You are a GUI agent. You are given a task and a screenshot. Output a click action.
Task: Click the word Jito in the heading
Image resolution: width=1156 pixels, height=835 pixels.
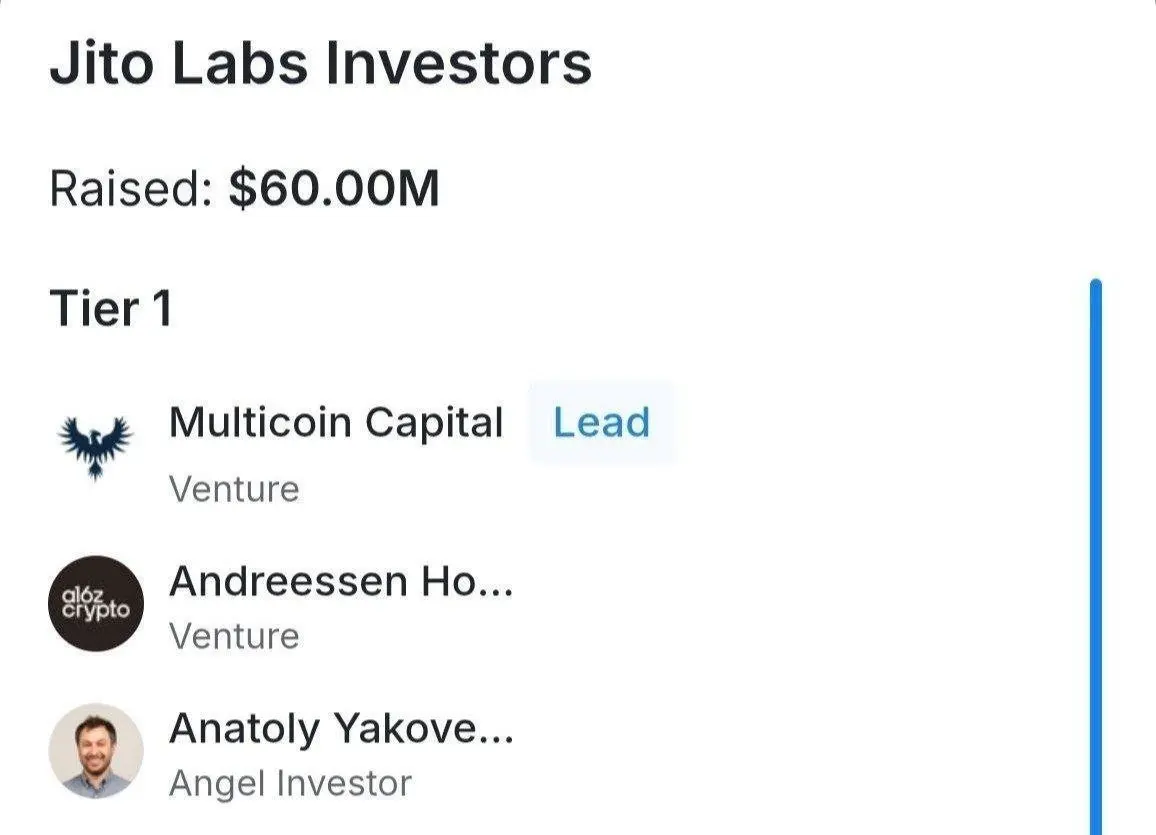pos(102,63)
